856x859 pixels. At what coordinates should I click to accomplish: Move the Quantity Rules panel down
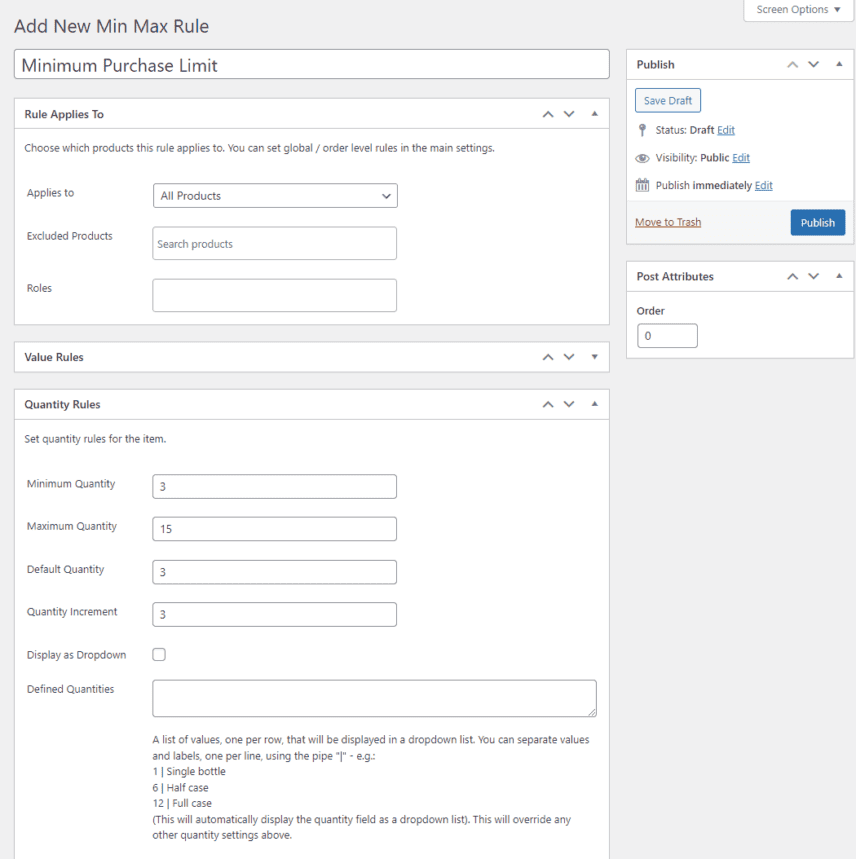tap(569, 404)
